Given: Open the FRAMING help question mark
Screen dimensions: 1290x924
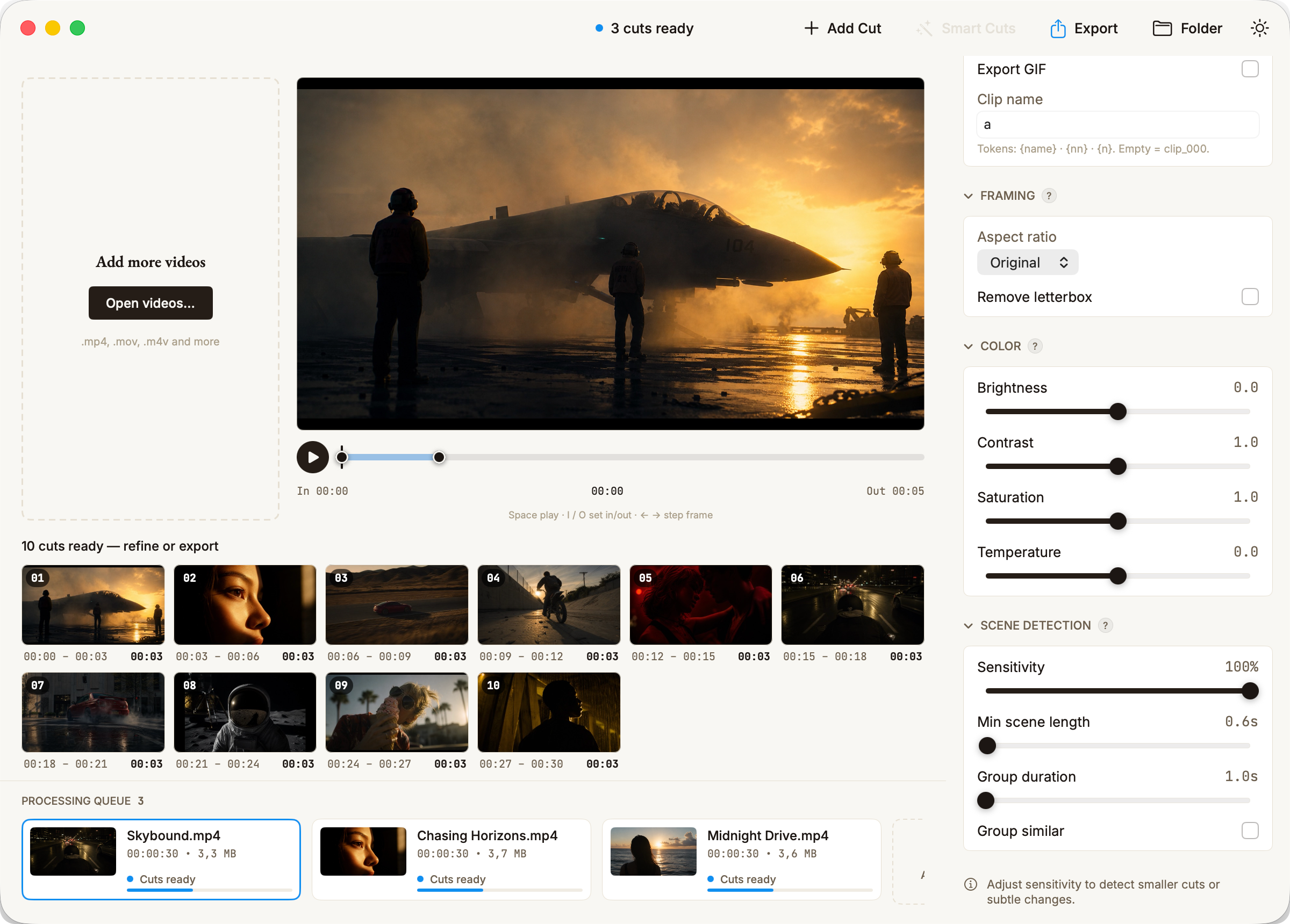Looking at the screenshot, I should (x=1049, y=196).
